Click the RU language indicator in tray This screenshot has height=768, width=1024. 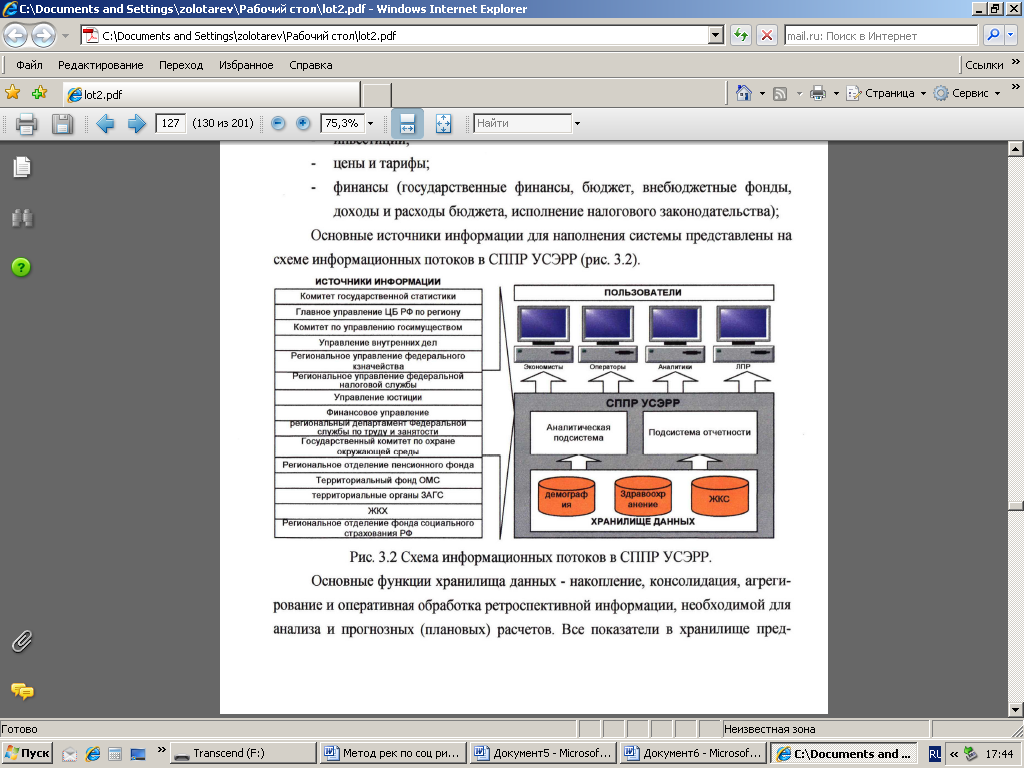(935, 754)
